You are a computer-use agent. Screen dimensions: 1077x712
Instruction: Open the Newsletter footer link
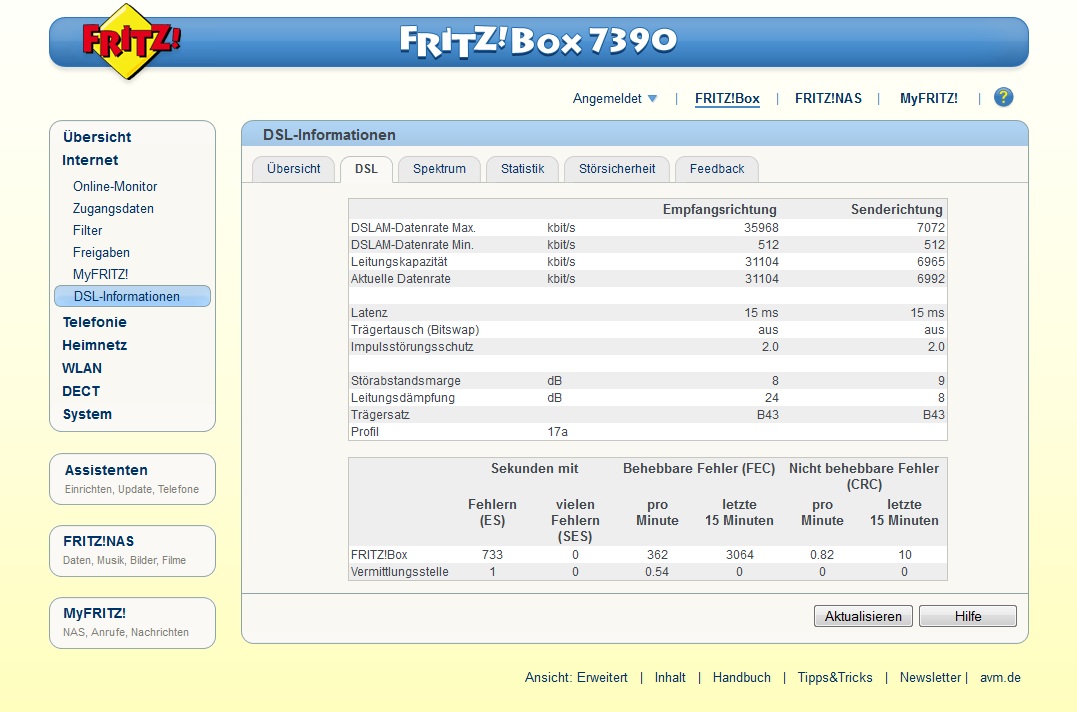tap(930, 678)
